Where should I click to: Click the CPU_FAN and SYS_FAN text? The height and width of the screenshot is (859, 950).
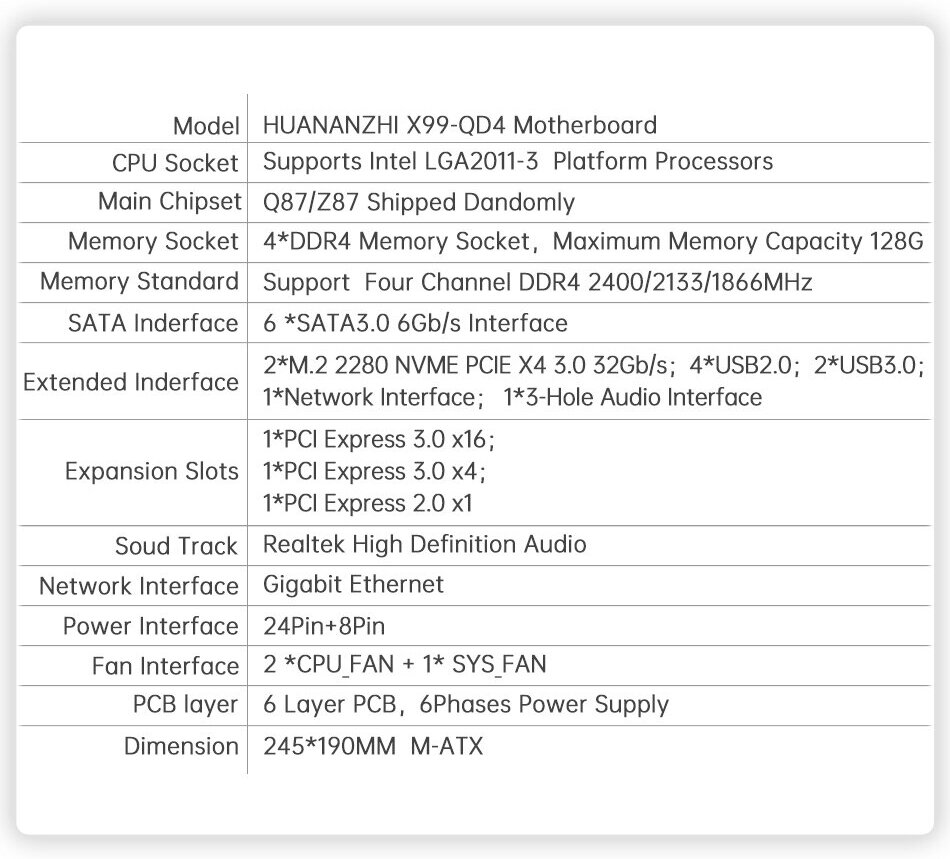[x=404, y=664]
